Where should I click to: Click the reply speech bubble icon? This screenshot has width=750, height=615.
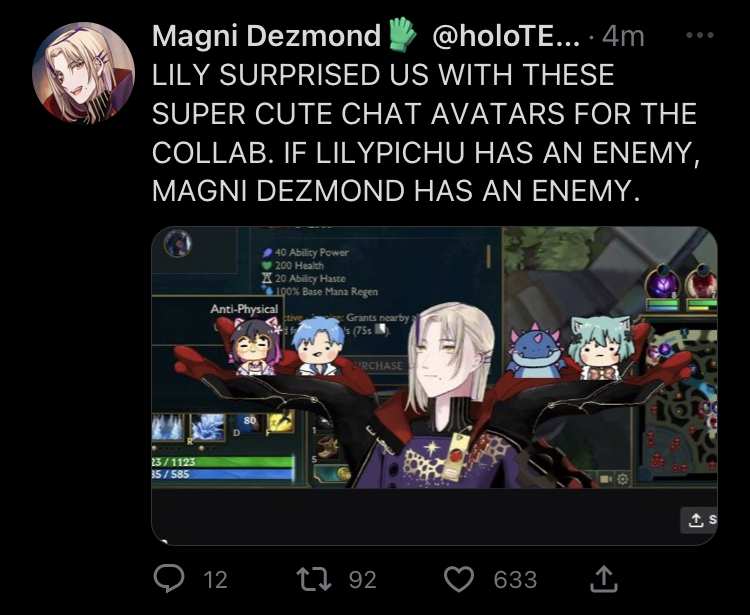(x=169, y=579)
